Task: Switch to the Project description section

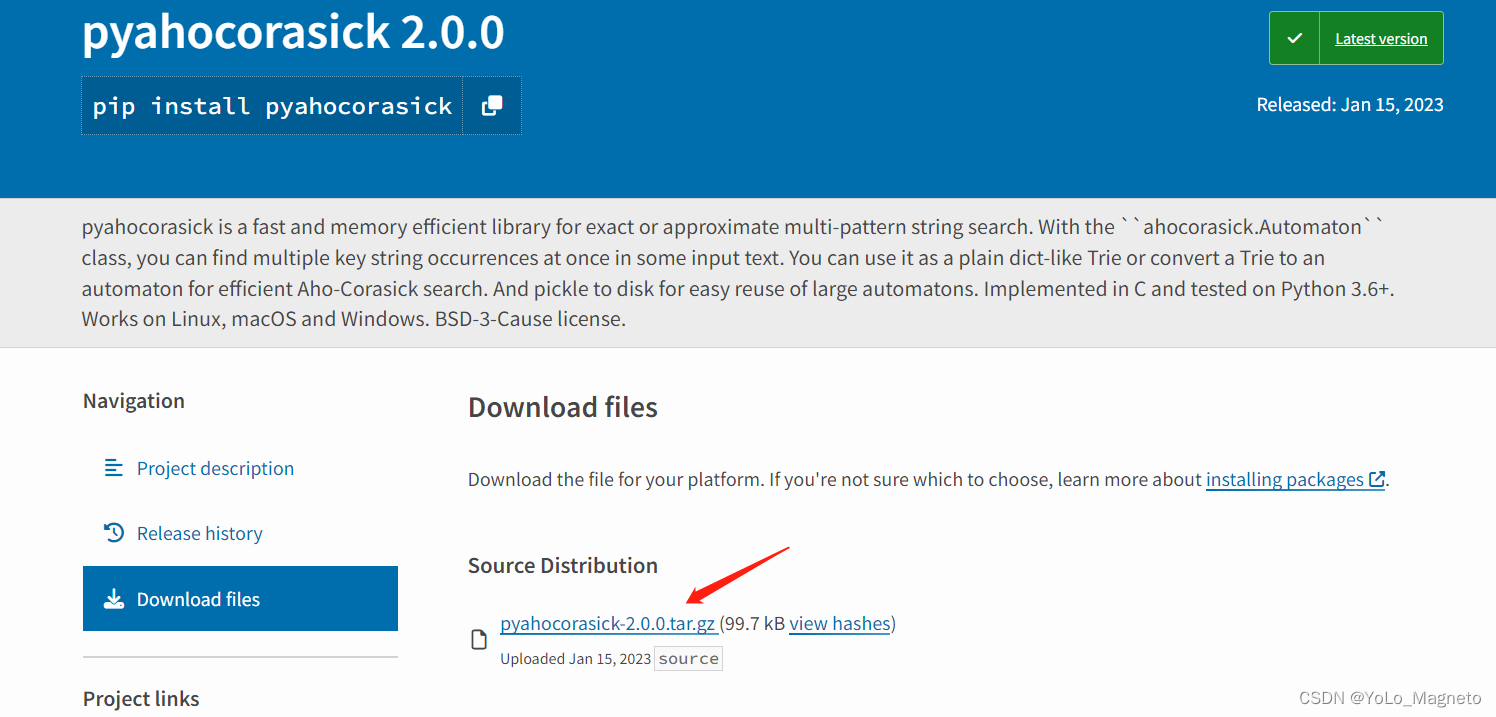Action: (215, 467)
